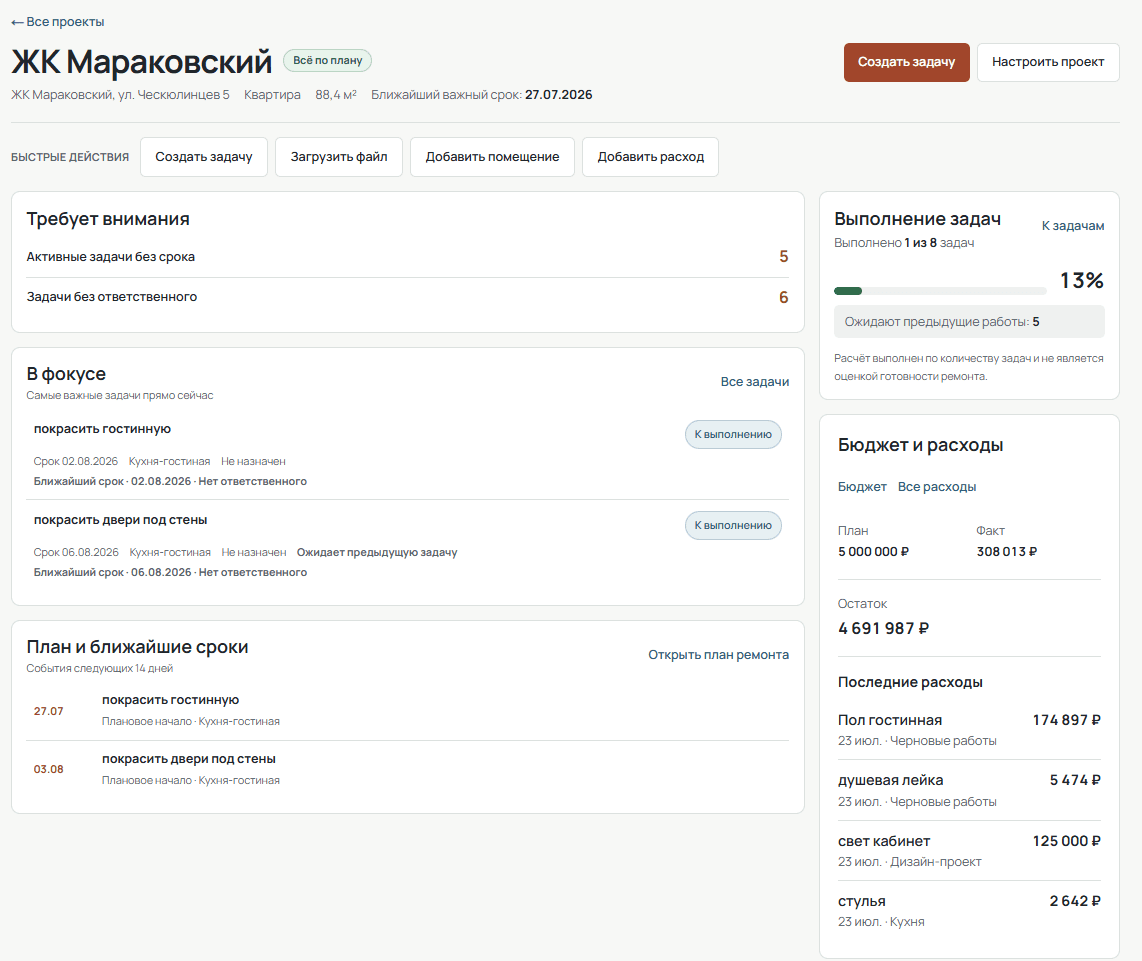Screen dimensions: 1142x961
Task: Click 'Срок 02.08.2026' in focus task
Action: tap(76, 461)
